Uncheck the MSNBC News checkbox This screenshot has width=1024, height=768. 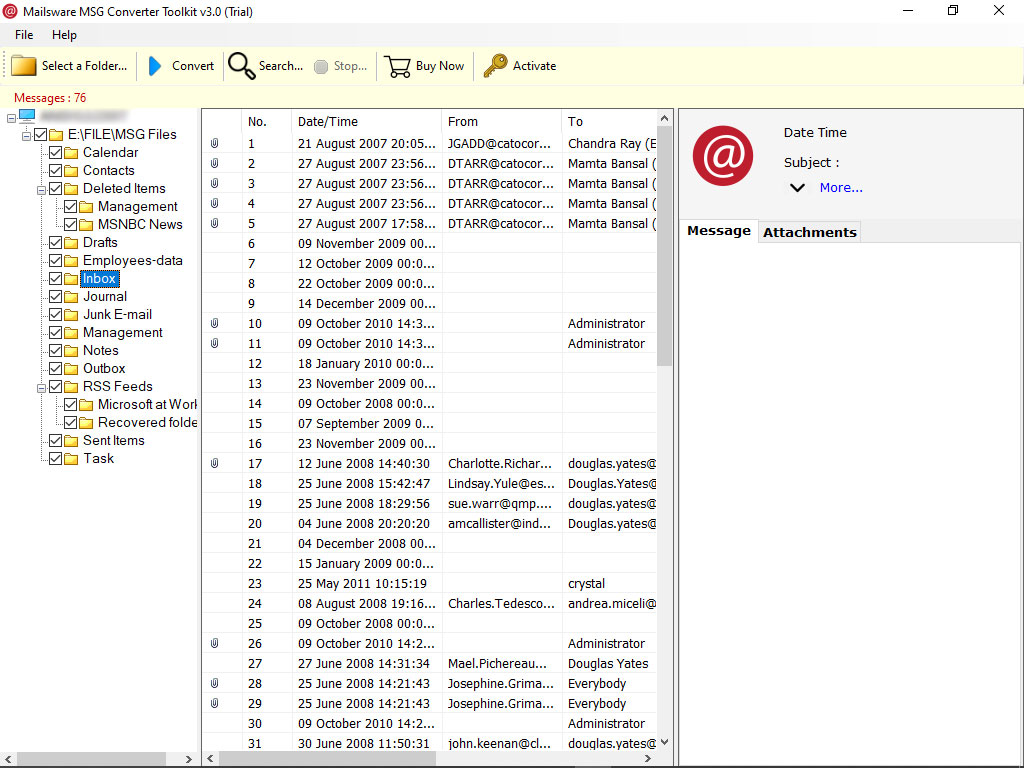(71, 225)
